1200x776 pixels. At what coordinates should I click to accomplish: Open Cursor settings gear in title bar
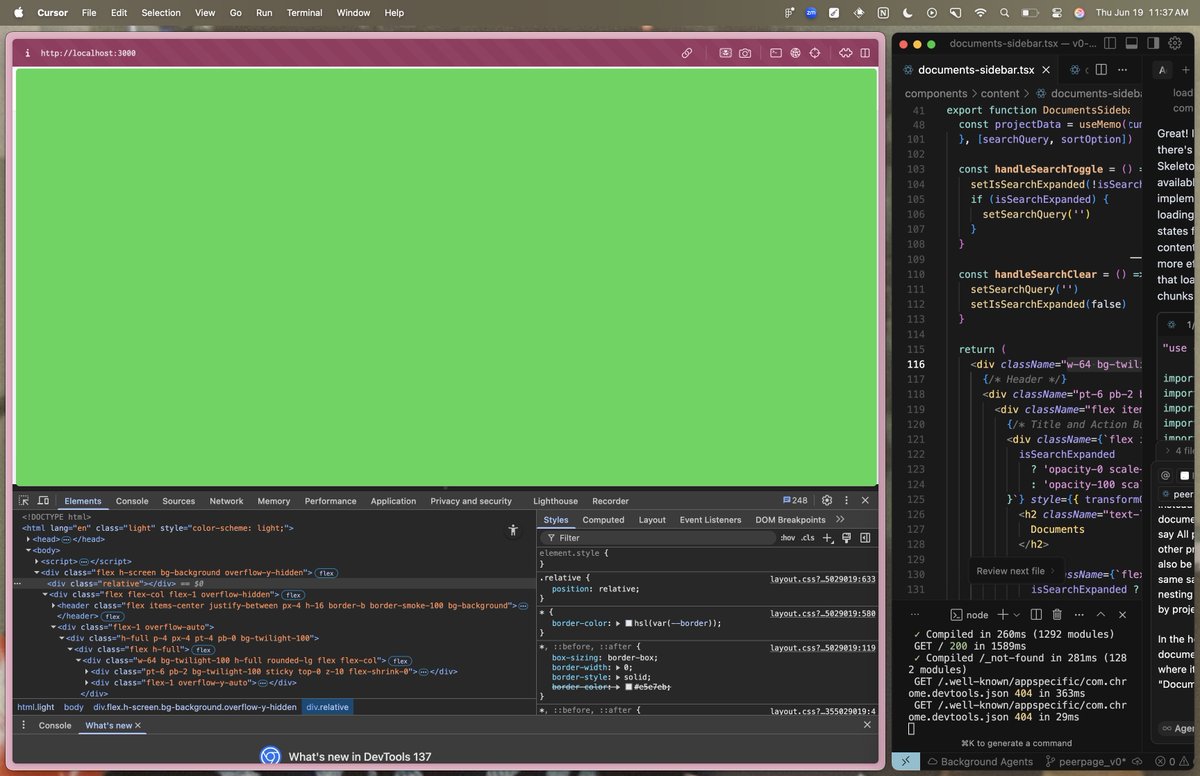1177,43
